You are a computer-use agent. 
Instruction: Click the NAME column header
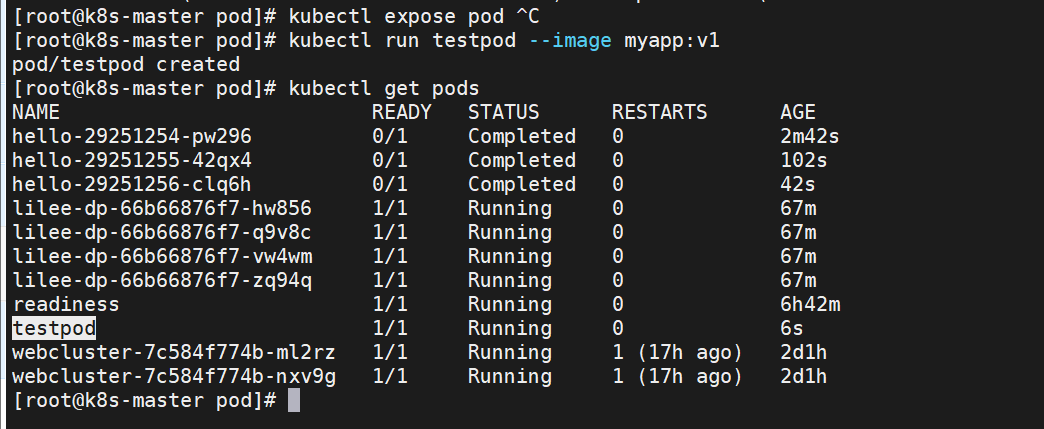[36, 112]
